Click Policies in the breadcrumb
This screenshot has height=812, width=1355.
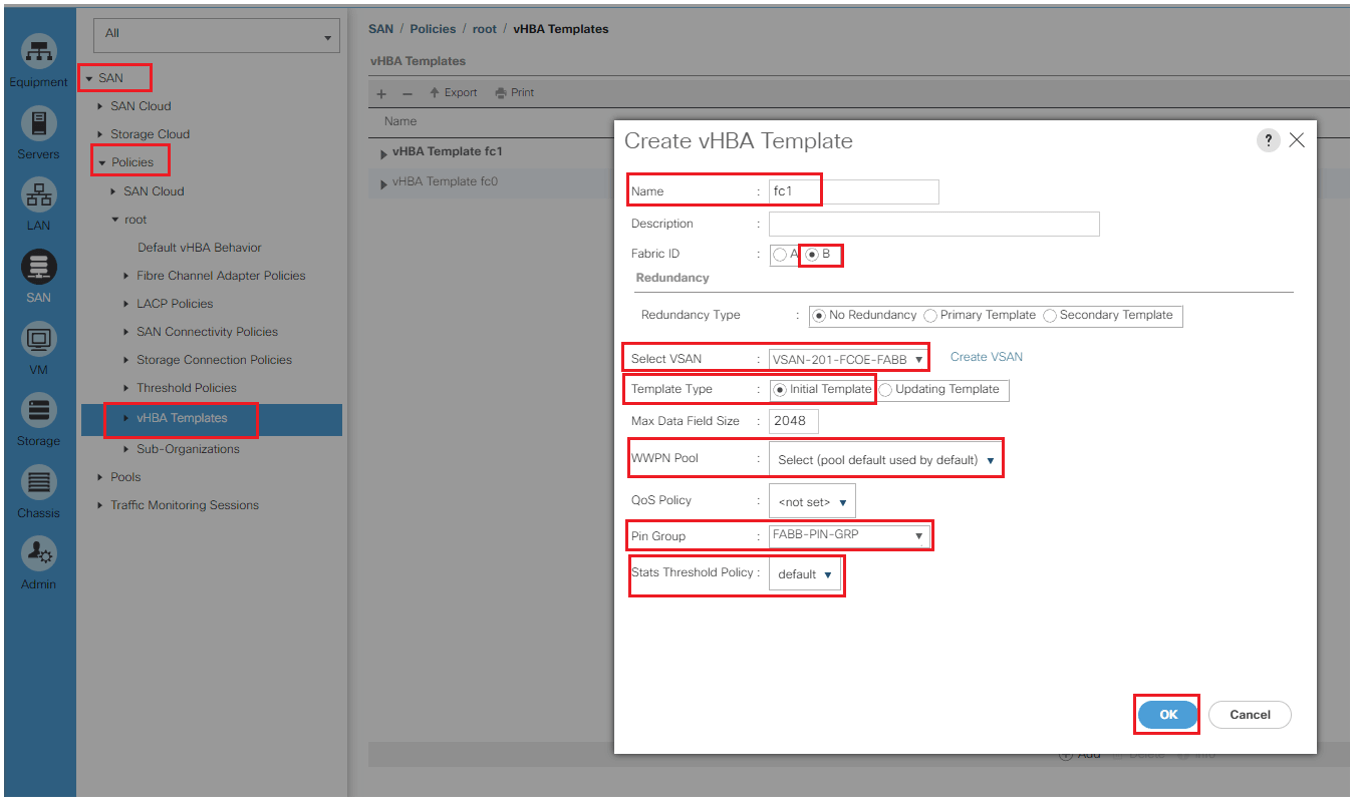[433, 29]
